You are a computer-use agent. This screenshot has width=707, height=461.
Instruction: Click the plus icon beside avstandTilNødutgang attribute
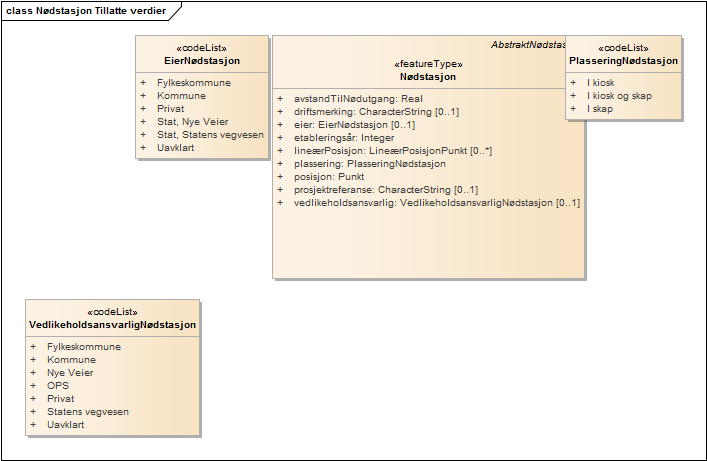281,99
